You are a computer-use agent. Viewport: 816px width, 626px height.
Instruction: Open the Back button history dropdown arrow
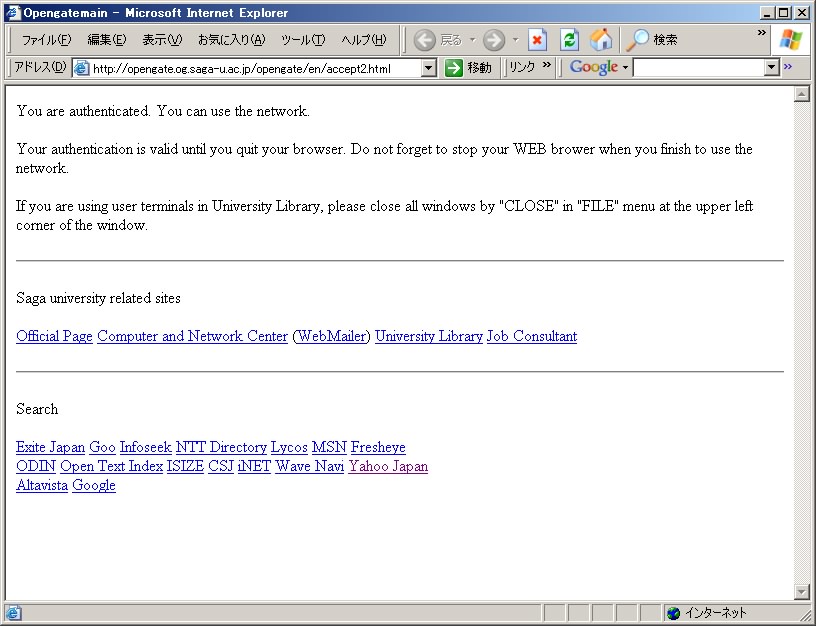pyautogui.click(x=472, y=40)
